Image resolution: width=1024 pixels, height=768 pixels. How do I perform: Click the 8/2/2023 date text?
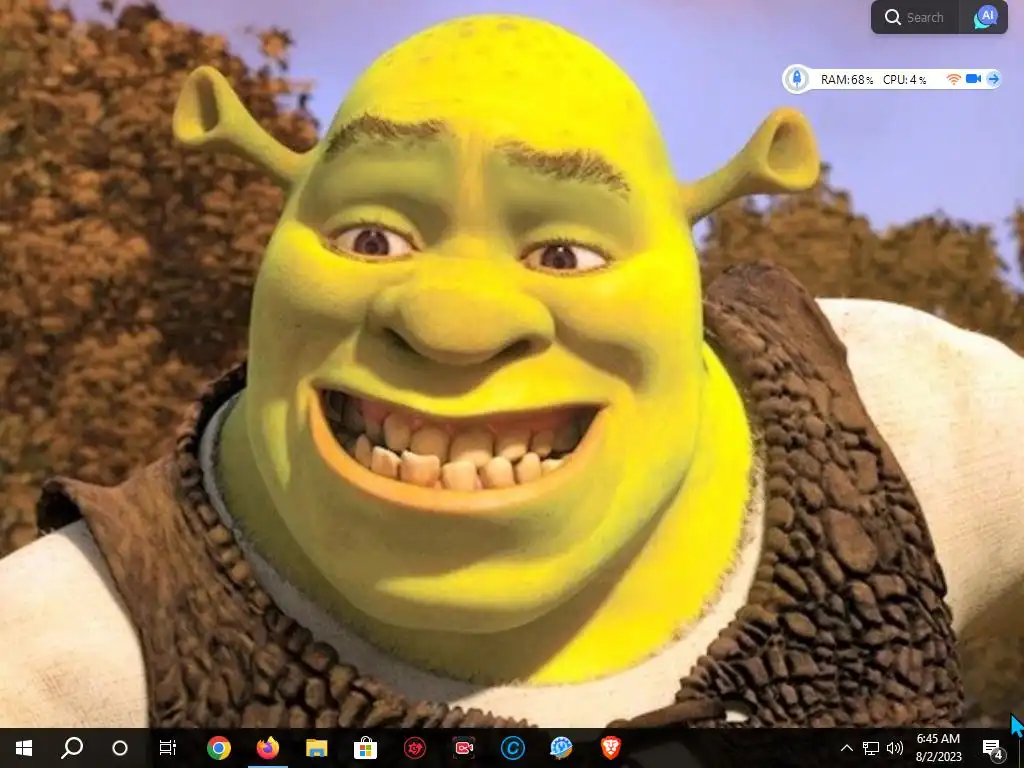tap(938, 757)
